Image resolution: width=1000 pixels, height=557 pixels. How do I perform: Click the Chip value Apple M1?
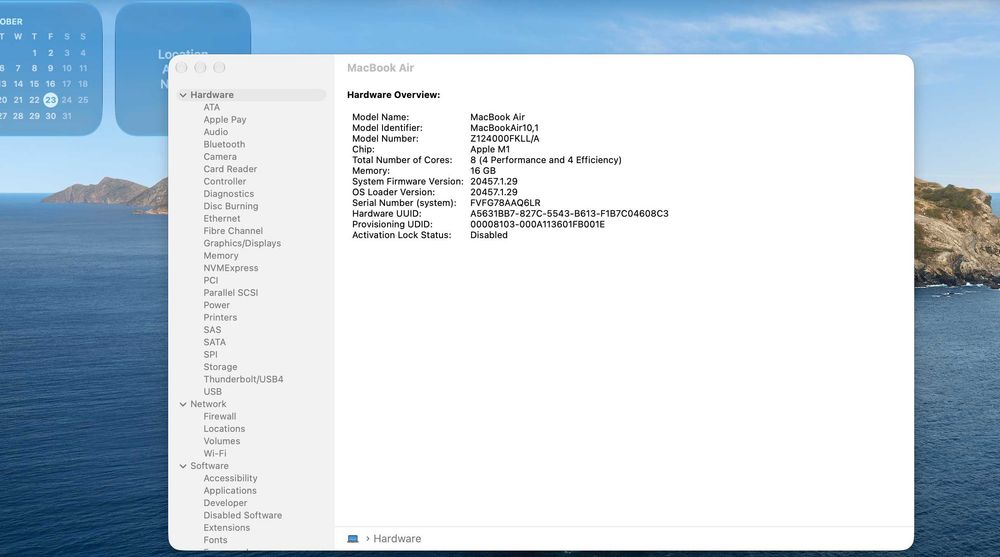click(490, 149)
